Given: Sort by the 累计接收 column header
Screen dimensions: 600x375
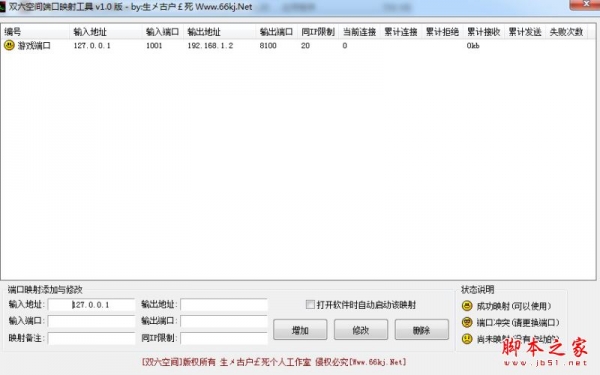Looking at the screenshot, I should click(x=484, y=32).
